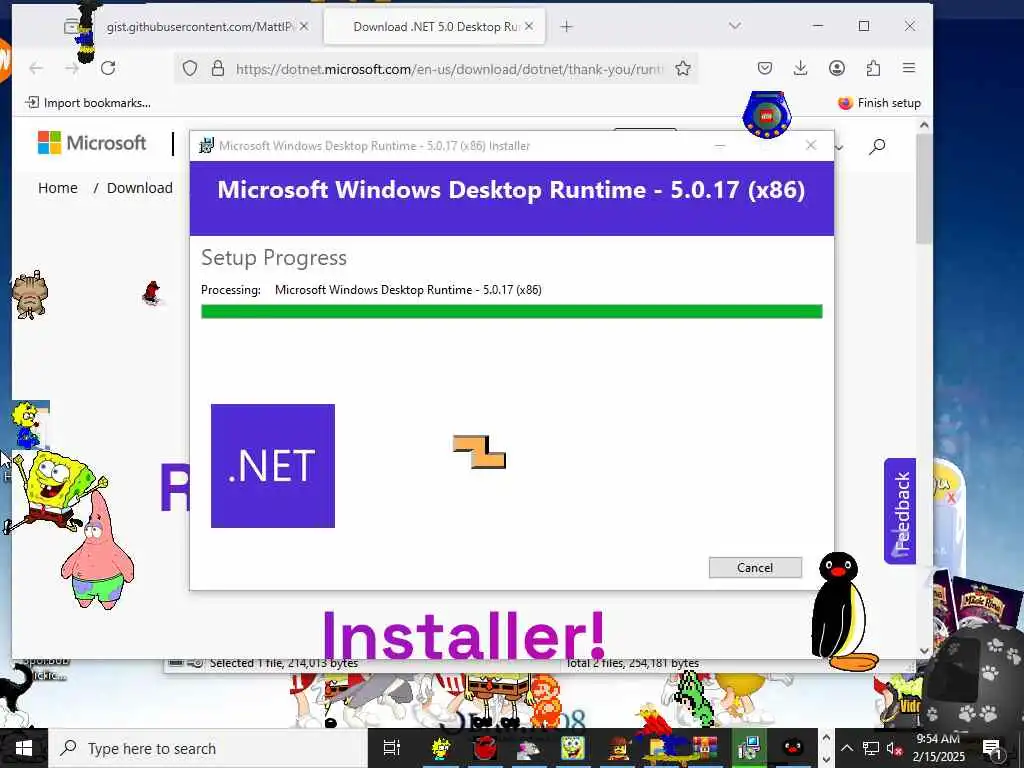Click Total 2 files status text
The width and height of the screenshot is (1024, 768).
[x=632, y=663]
